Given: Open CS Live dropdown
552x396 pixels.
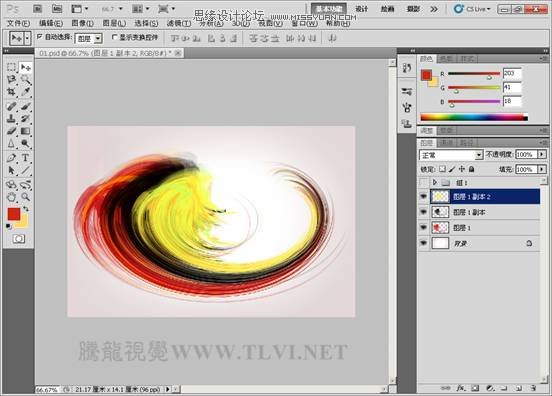Looking at the screenshot, I should pyautogui.click(x=472, y=9).
